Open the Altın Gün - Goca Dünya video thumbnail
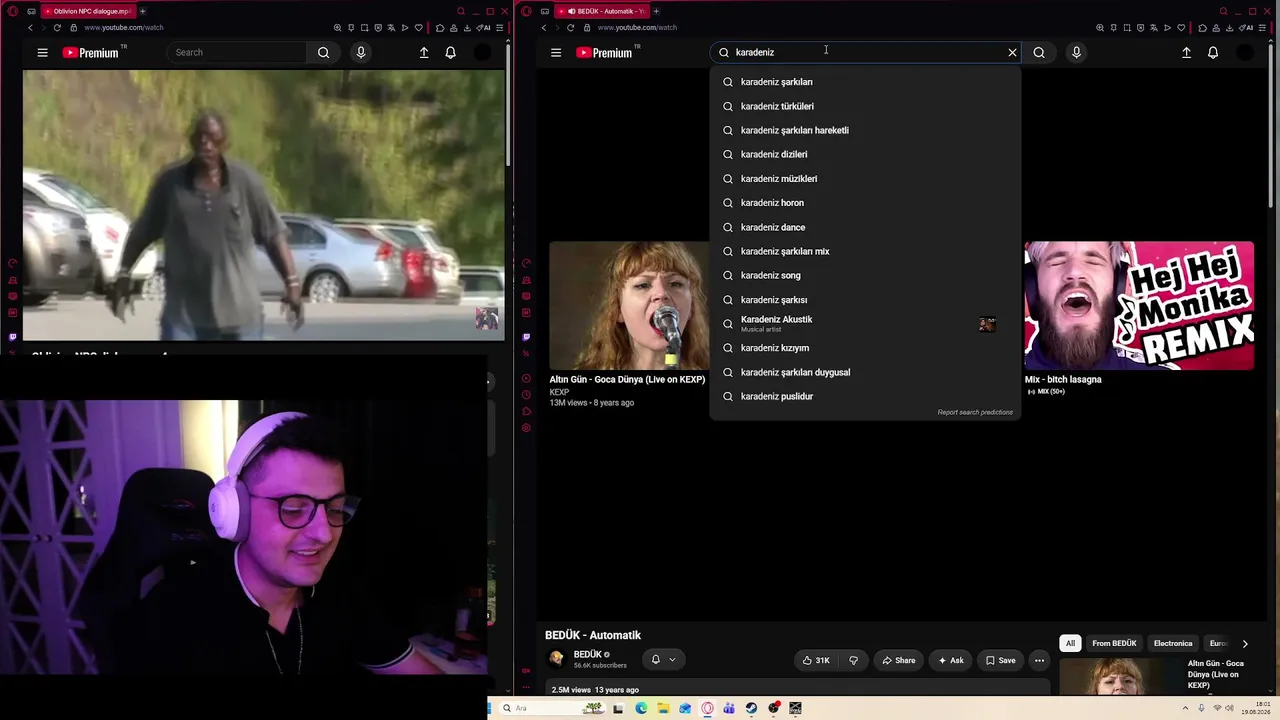The image size is (1280, 720). (x=629, y=305)
